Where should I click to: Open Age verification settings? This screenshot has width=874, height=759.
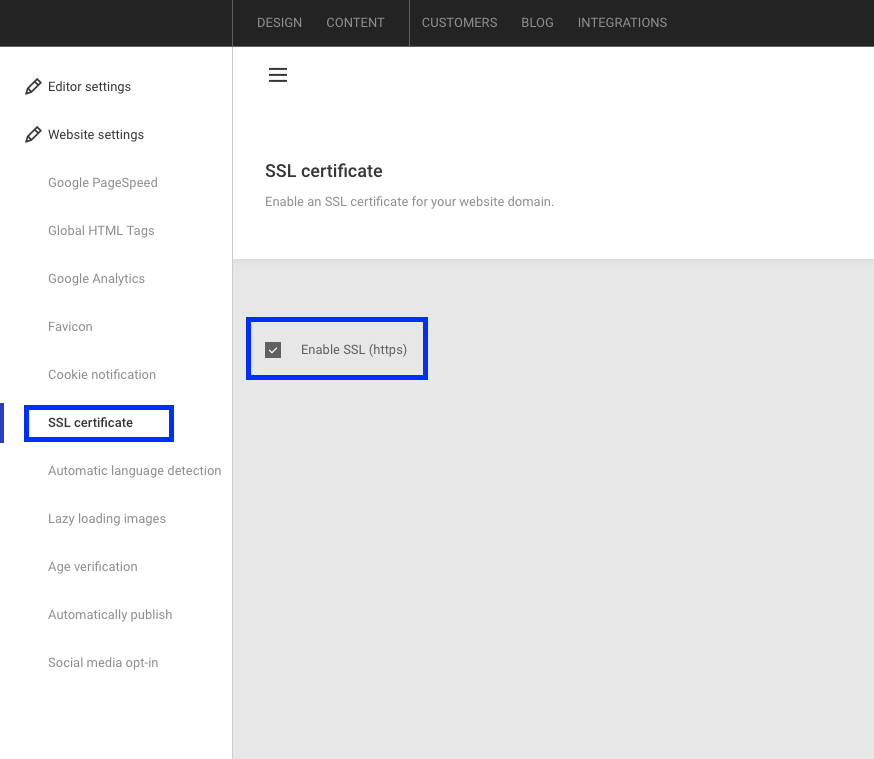pyautogui.click(x=93, y=567)
